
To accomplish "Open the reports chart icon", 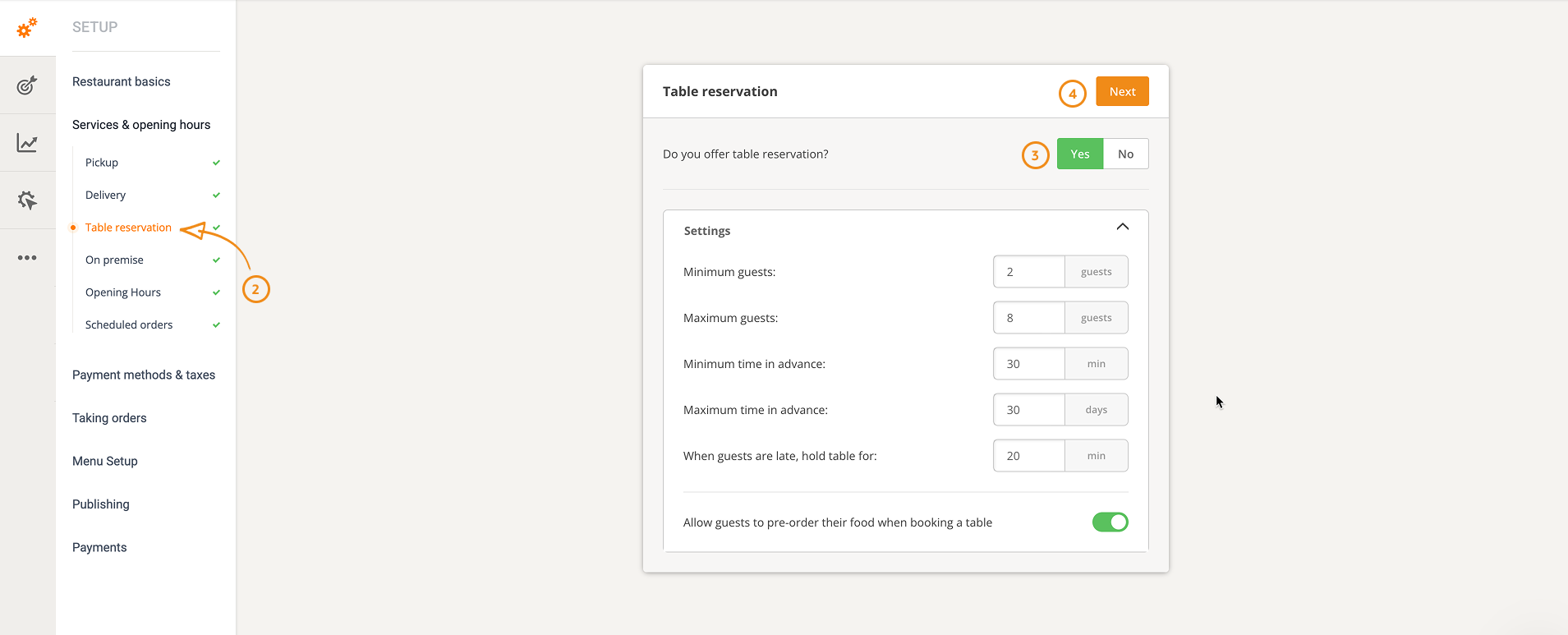I will tap(27, 143).
